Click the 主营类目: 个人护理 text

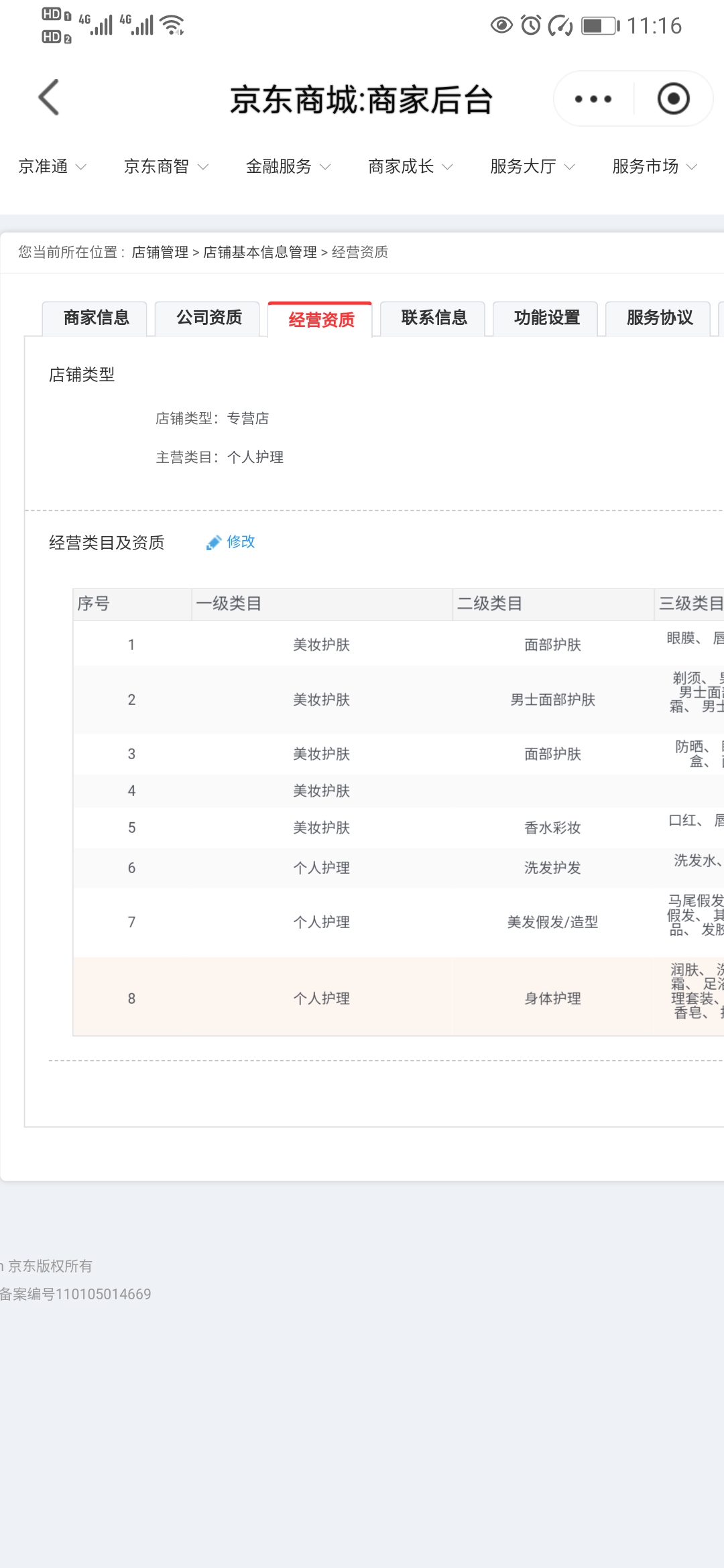point(219,457)
